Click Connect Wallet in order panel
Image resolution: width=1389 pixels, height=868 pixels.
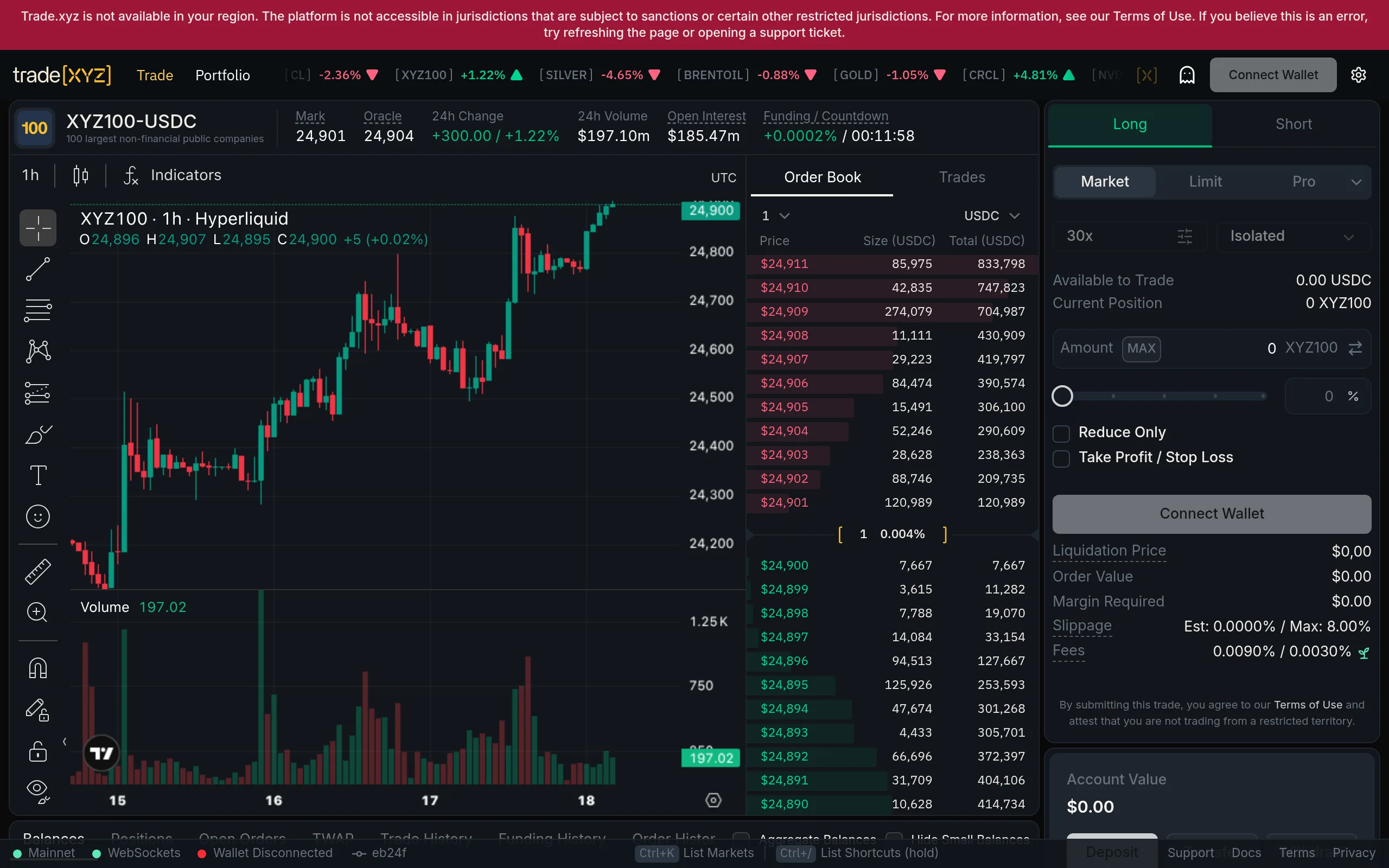point(1212,514)
